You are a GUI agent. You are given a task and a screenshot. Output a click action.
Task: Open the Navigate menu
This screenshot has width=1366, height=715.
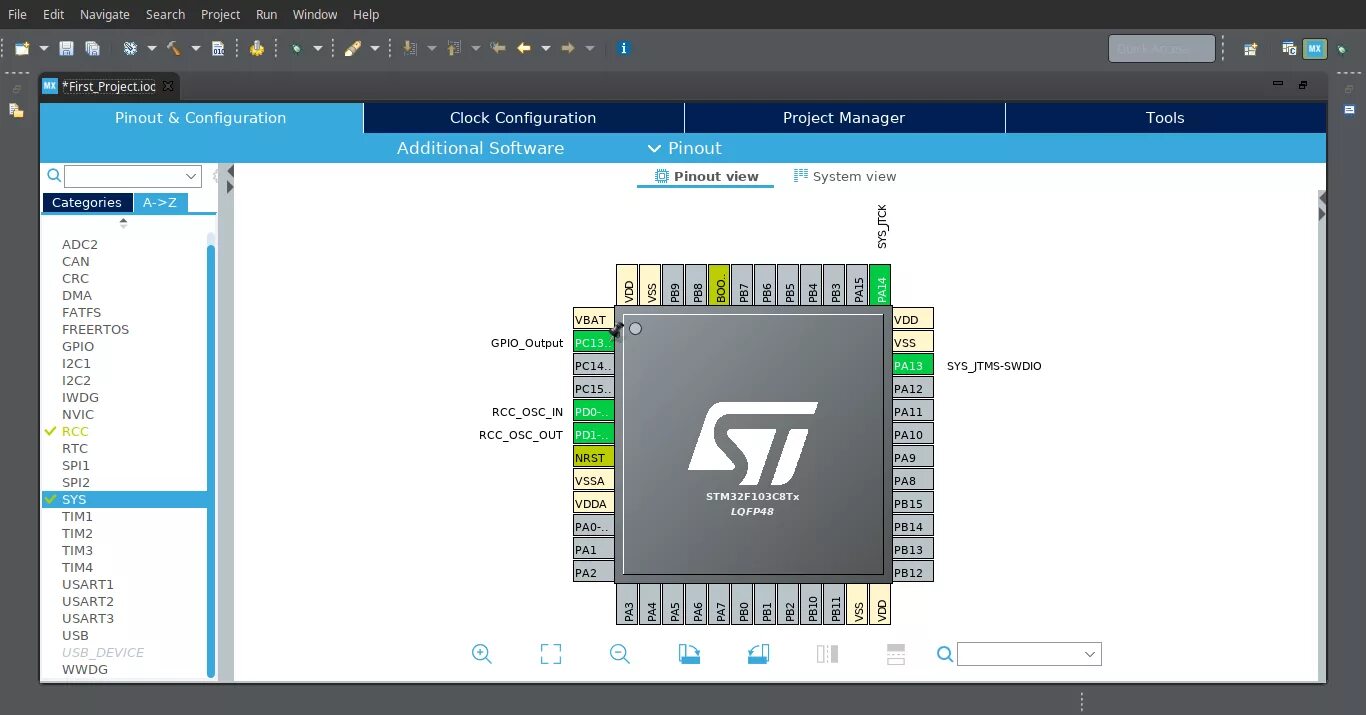pyautogui.click(x=105, y=14)
